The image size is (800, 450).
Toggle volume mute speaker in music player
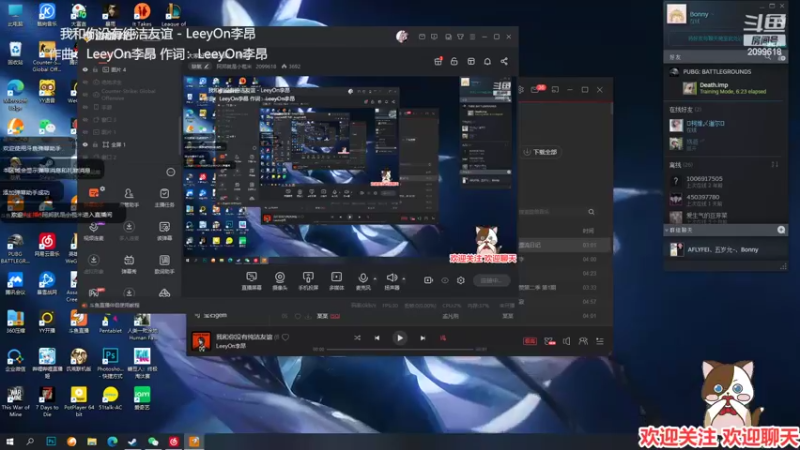[566, 341]
